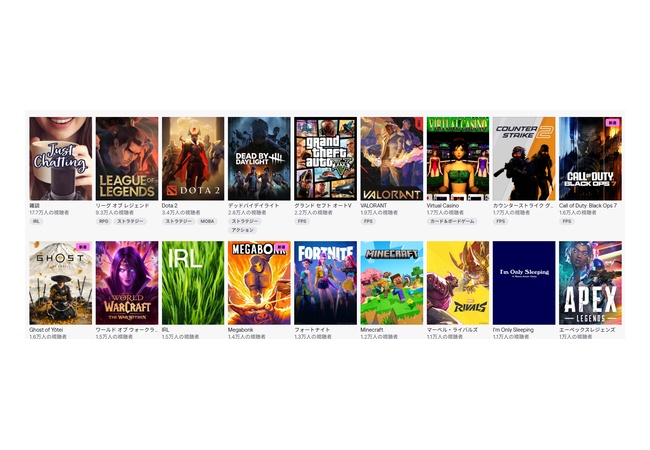Select the MOBA tag under Dota 2
Viewport: 650px width, 450px height.
pos(207,221)
